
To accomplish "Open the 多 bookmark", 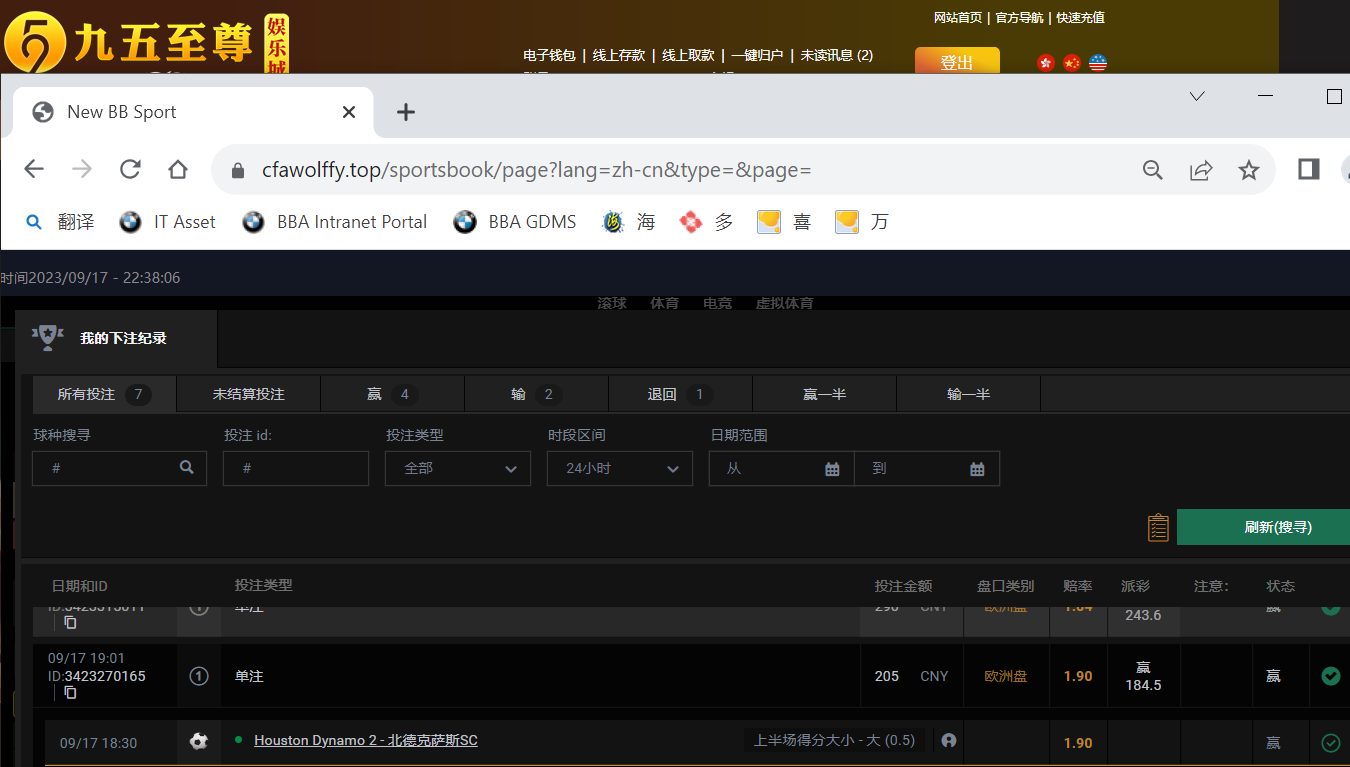I will 707,222.
